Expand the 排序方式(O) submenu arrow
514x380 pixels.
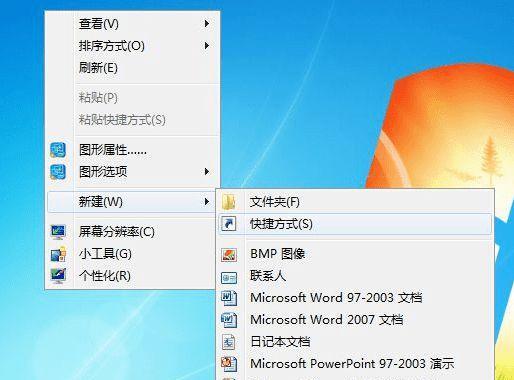point(207,46)
